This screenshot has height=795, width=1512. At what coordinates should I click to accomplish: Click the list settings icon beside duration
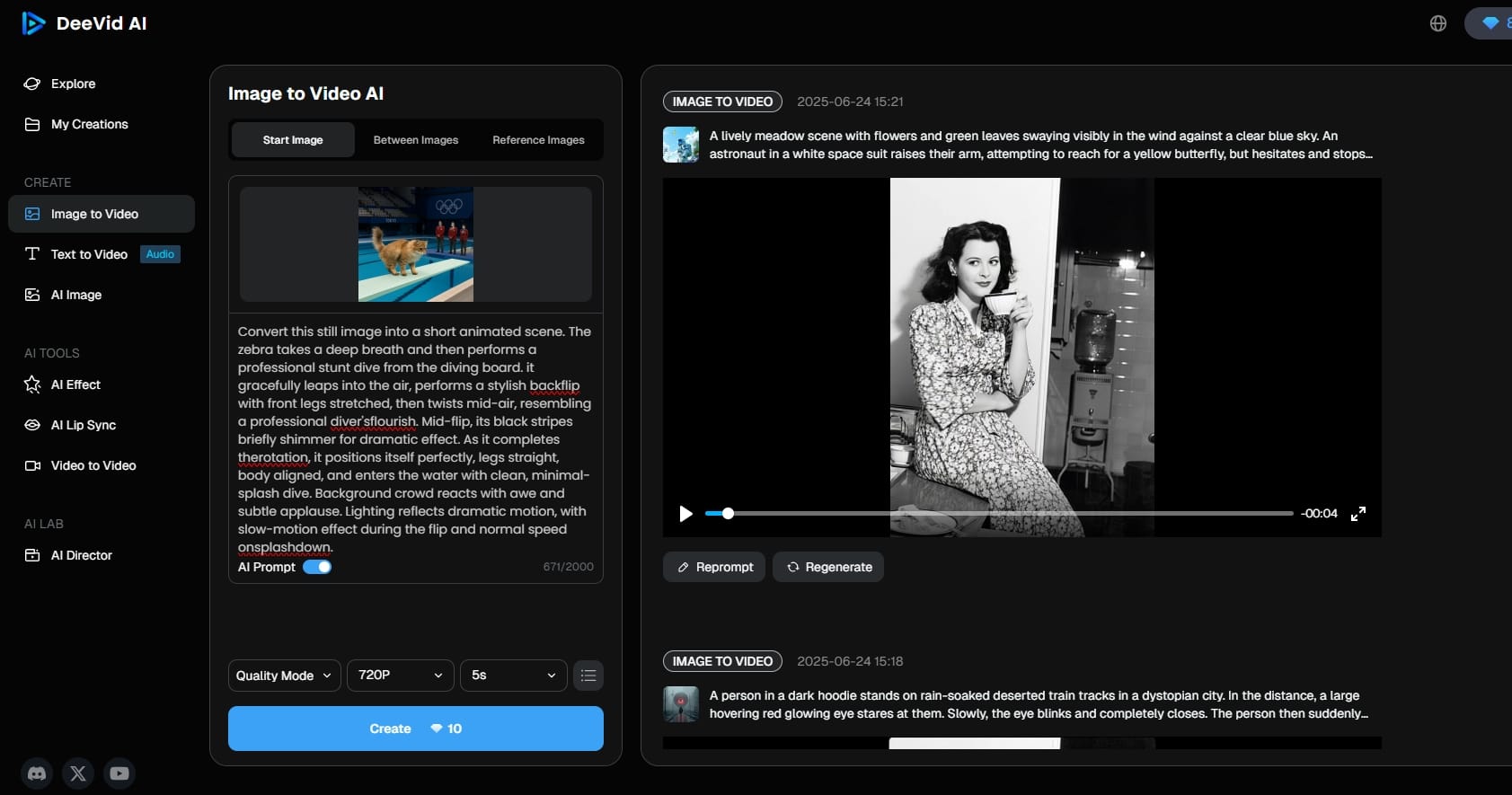[x=588, y=676]
